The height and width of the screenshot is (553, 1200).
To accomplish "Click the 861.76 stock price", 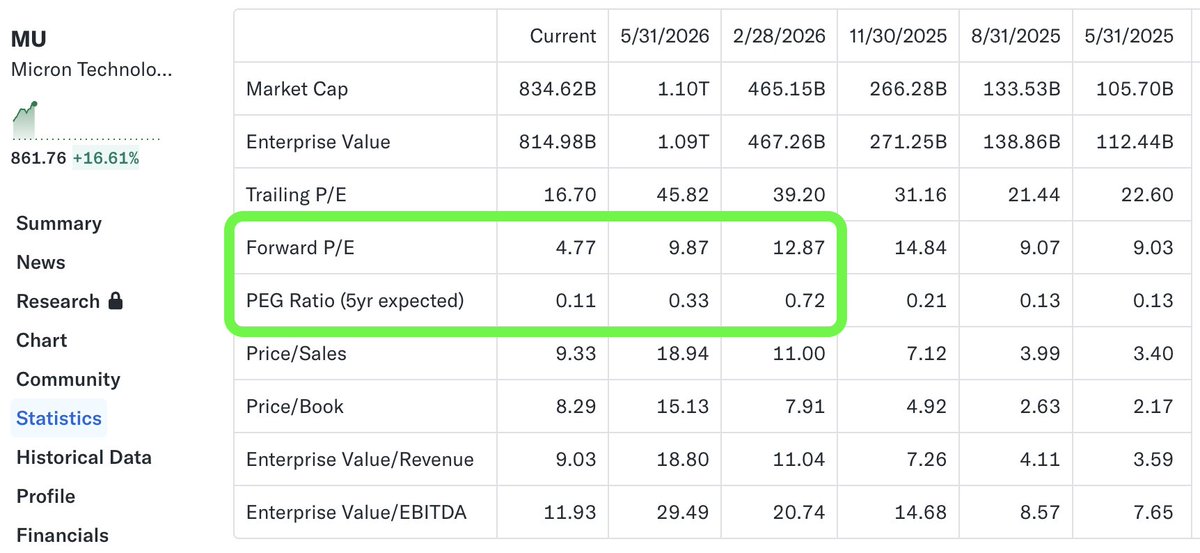I will [38, 158].
